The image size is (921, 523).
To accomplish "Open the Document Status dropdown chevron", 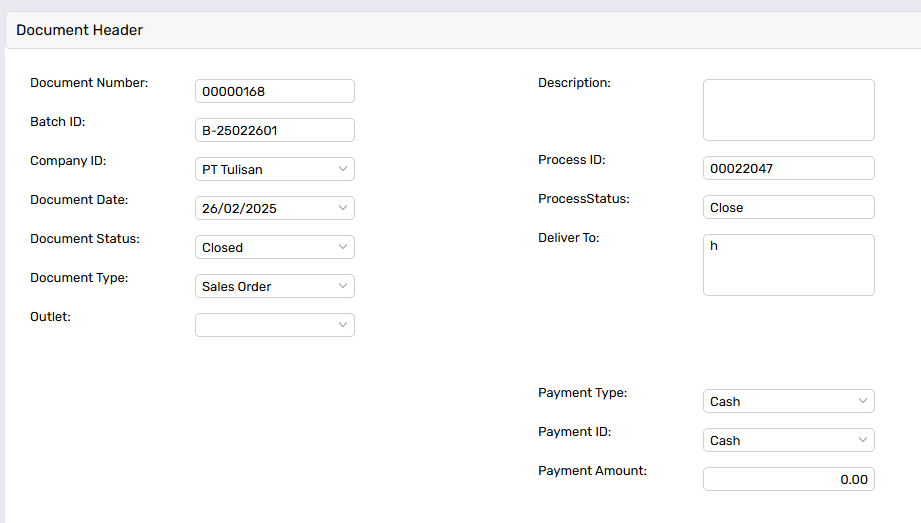I will tap(343, 247).
